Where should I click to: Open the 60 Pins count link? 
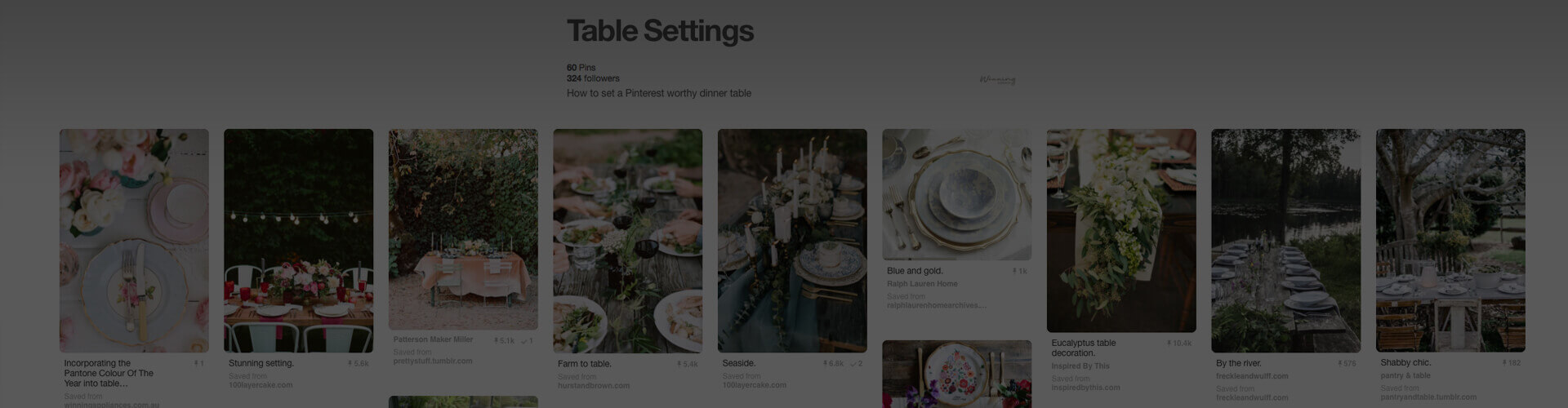coord(581,68)
